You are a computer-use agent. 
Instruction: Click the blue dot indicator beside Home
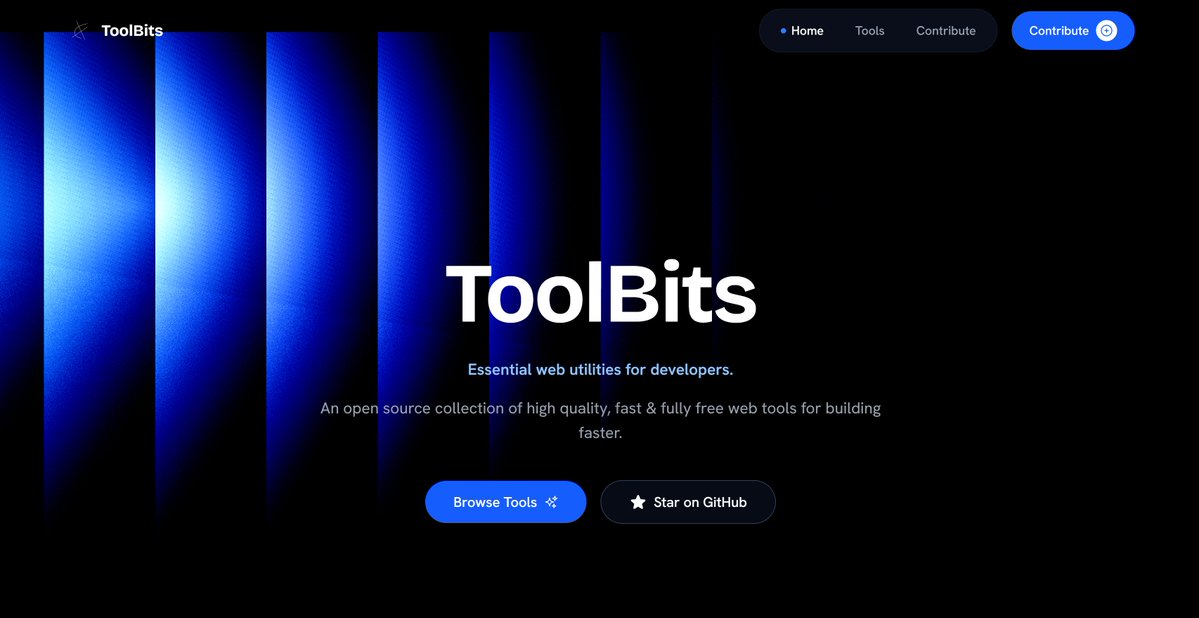click(784, 30)
